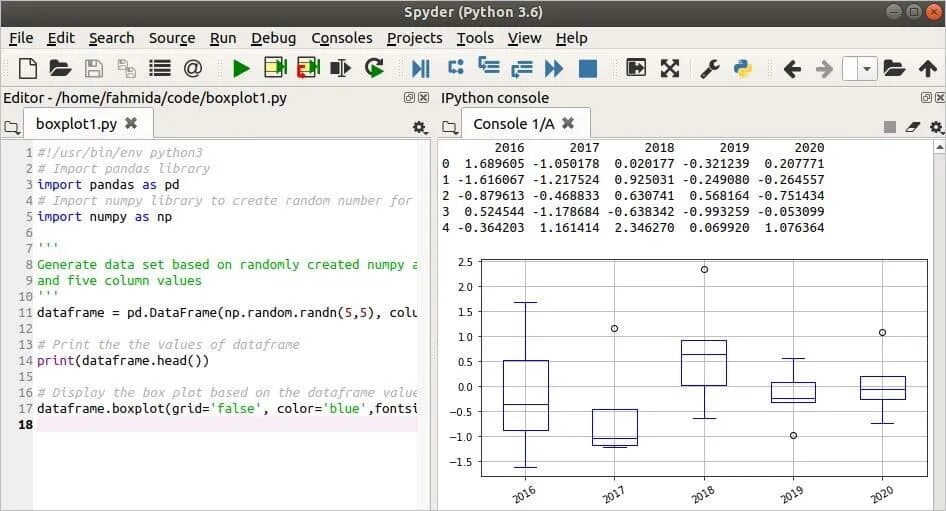The image size is (946, 511).
Task: Open preferences with the wrench icon
Action: pos(710,68)
